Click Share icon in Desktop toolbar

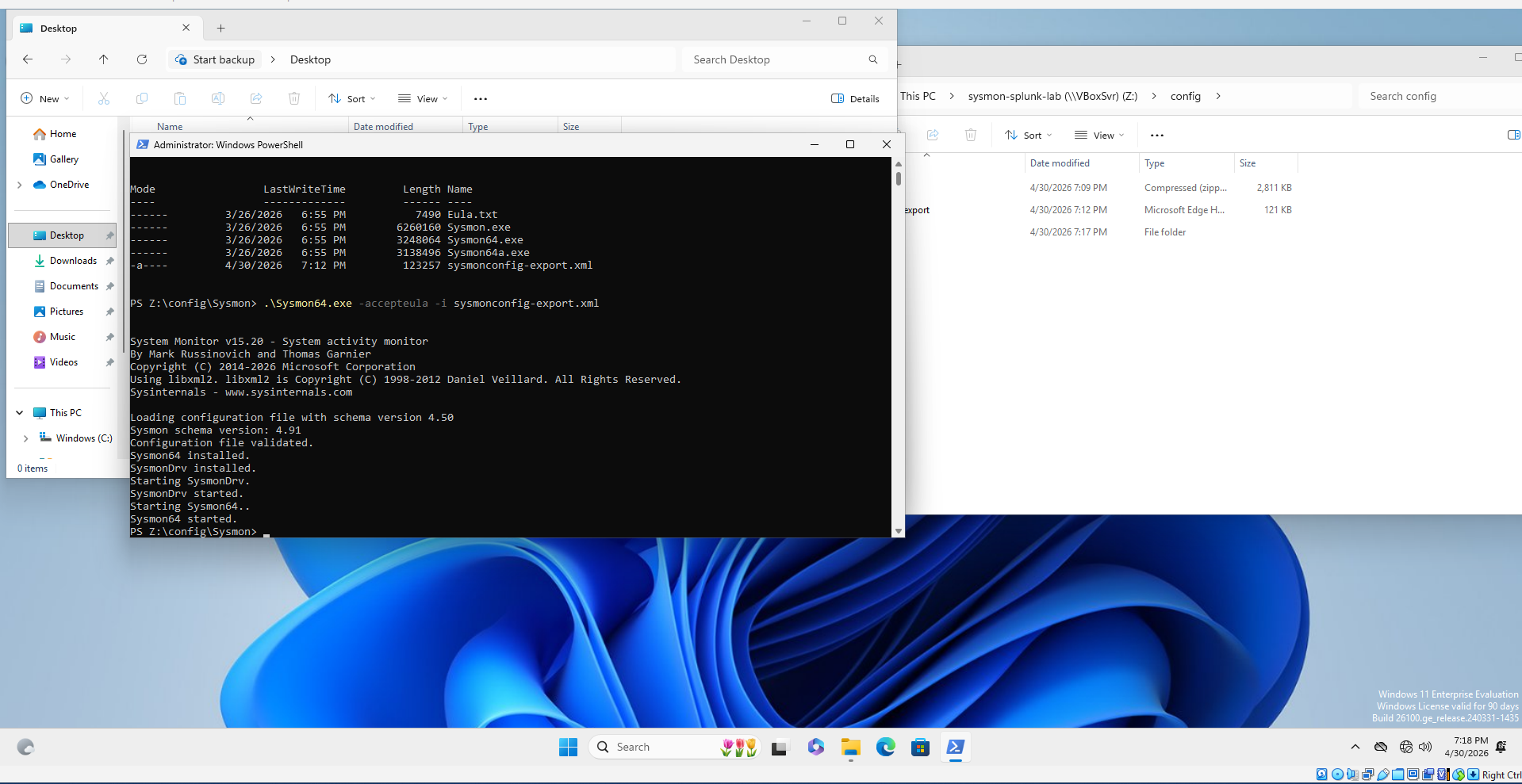tap(256, 98)
